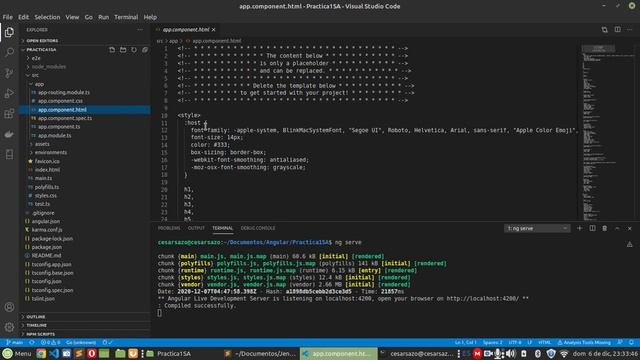Click the main branch in status bar
Screen dimensions: 640x360
(14, 342)
